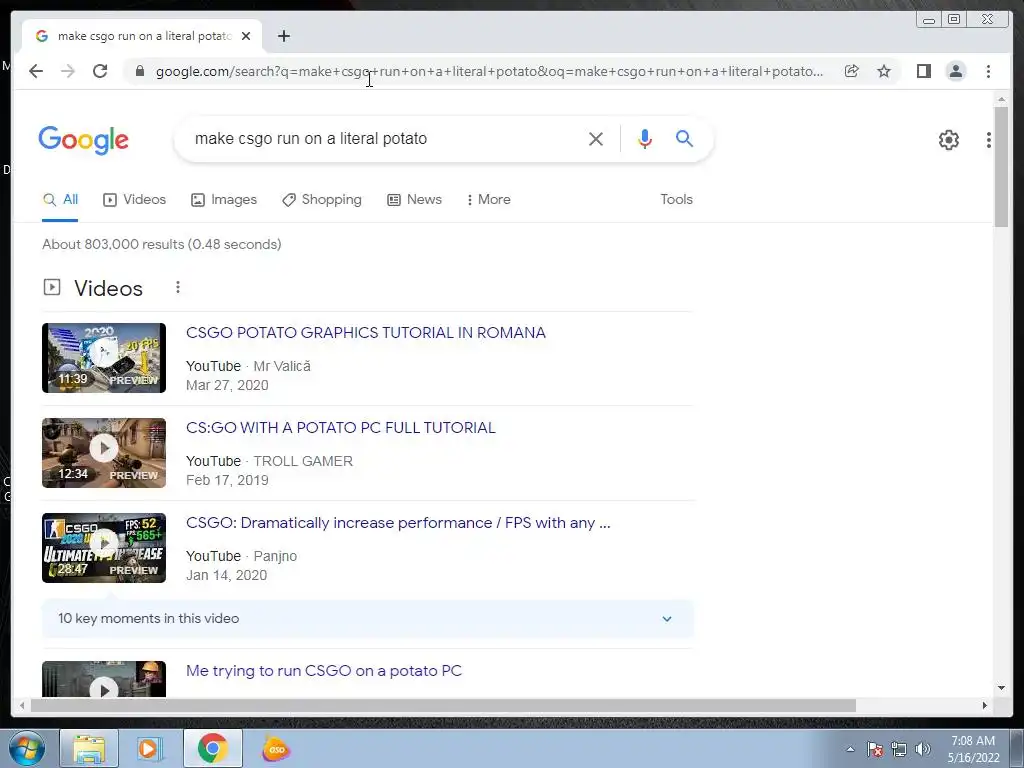Play the potato PC video thumbnail at bottom

click(104, 679)
